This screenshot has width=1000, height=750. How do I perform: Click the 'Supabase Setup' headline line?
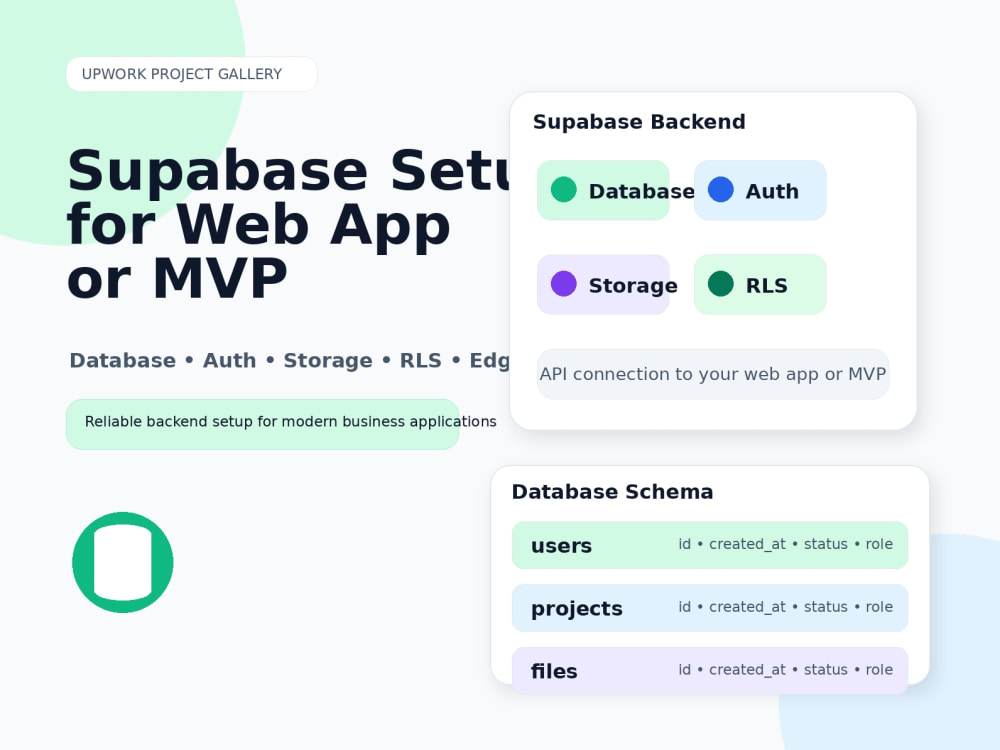tap(289, 171)
